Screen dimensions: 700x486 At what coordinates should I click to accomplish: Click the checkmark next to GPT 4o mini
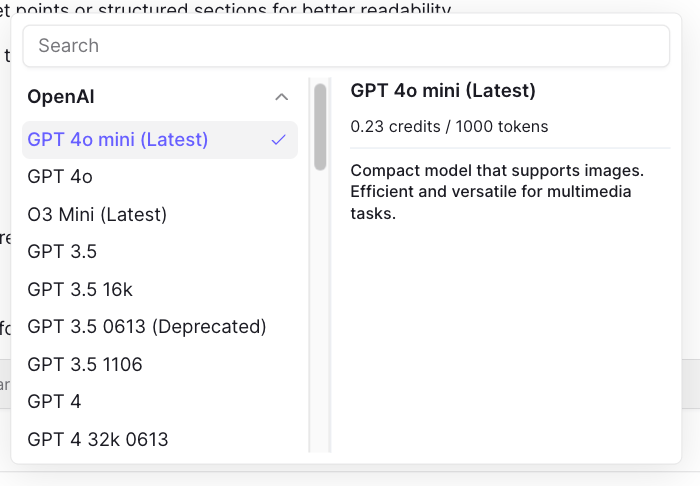pos(279,140)
